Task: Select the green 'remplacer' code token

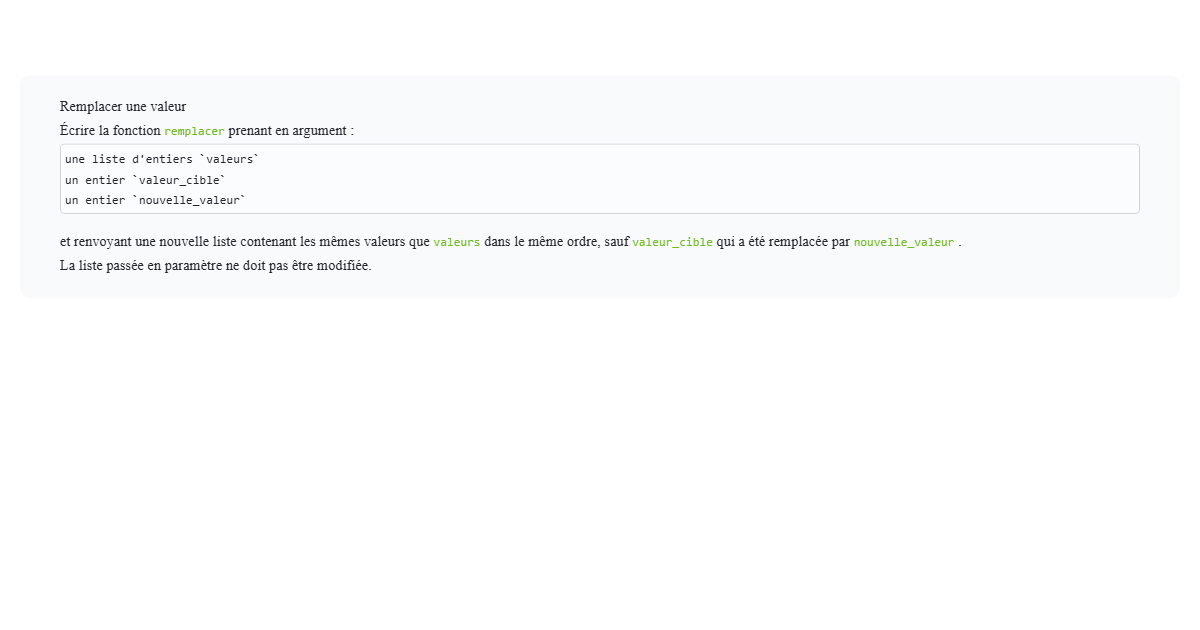Action: (194, 131)
